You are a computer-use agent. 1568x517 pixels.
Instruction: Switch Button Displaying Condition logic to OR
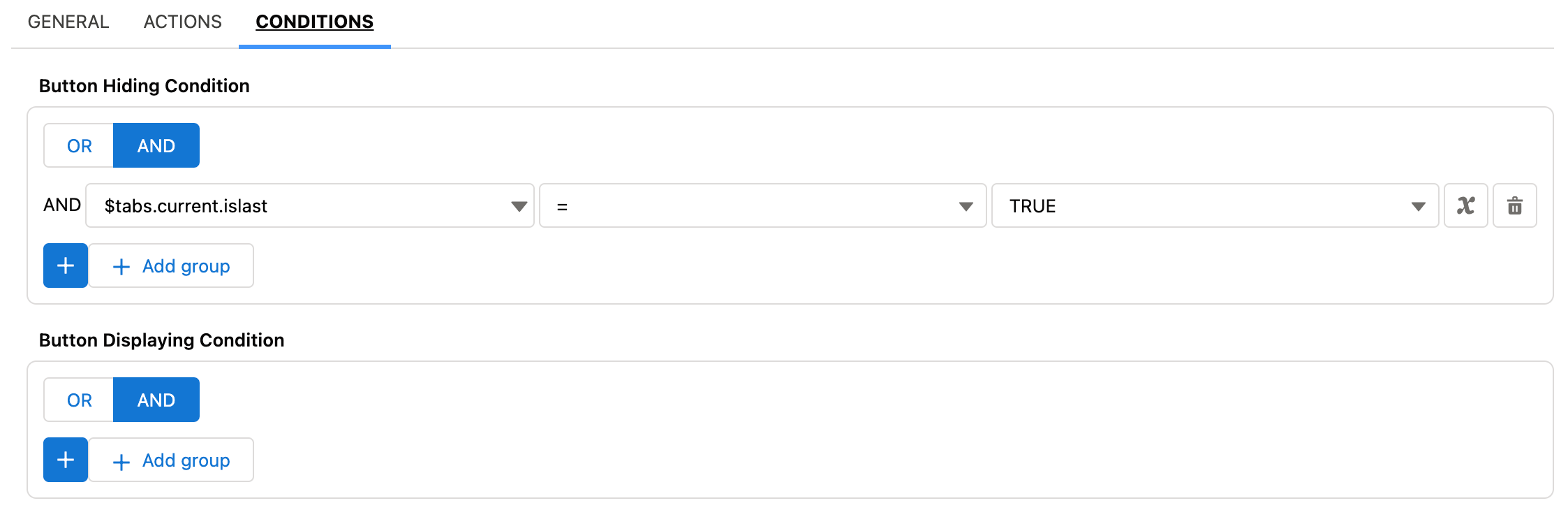(x=78, y=400)
